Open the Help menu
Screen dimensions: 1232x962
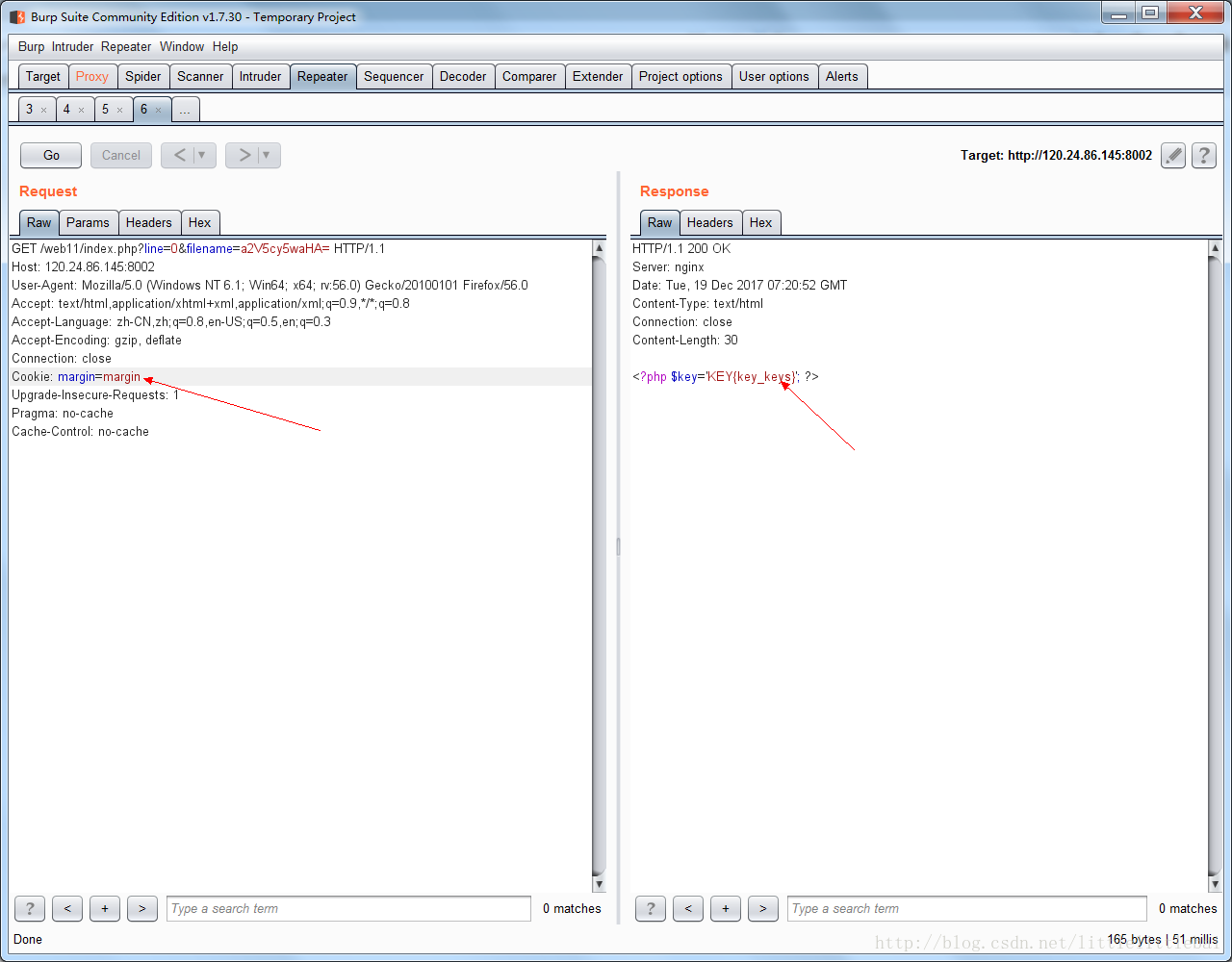[x=225, y=46]
